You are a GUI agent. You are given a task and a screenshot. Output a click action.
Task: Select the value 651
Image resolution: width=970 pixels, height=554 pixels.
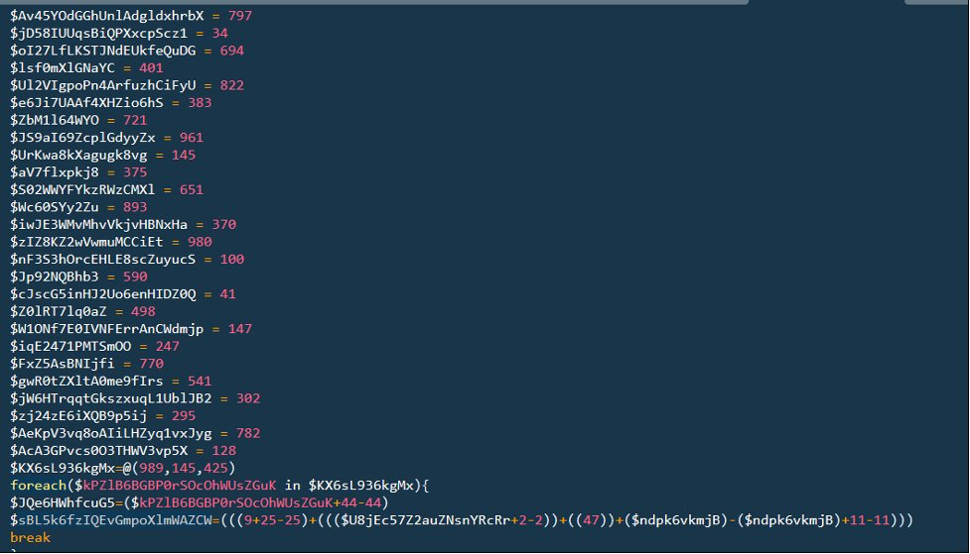coord(192,189)
